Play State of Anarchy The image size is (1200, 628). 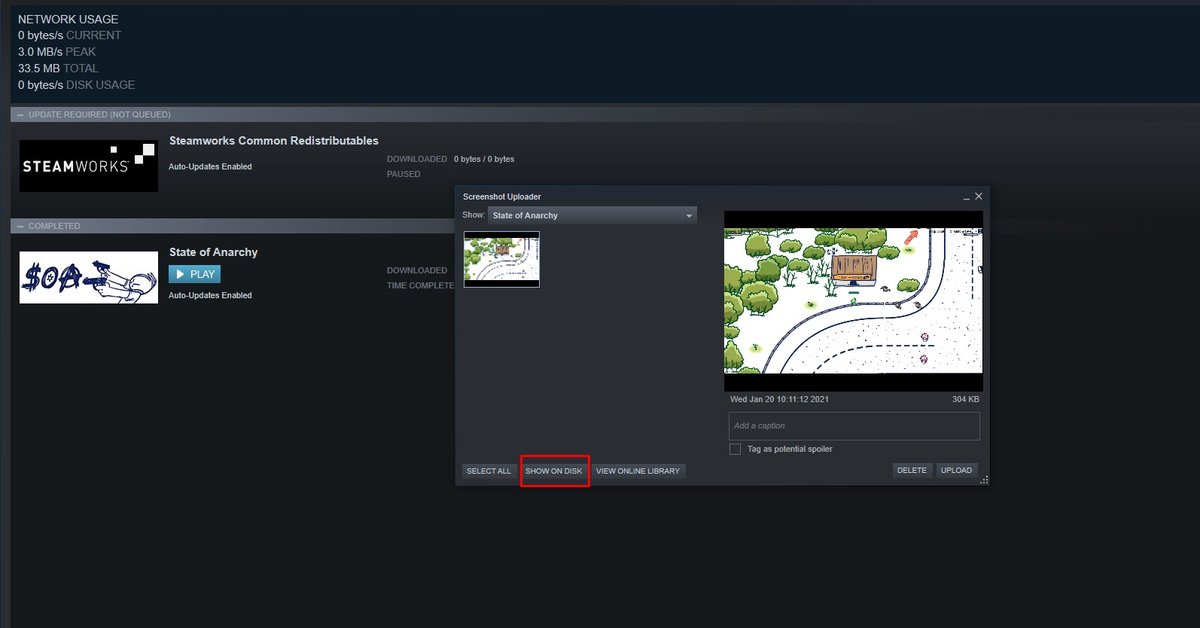click(x=195, y=274)
